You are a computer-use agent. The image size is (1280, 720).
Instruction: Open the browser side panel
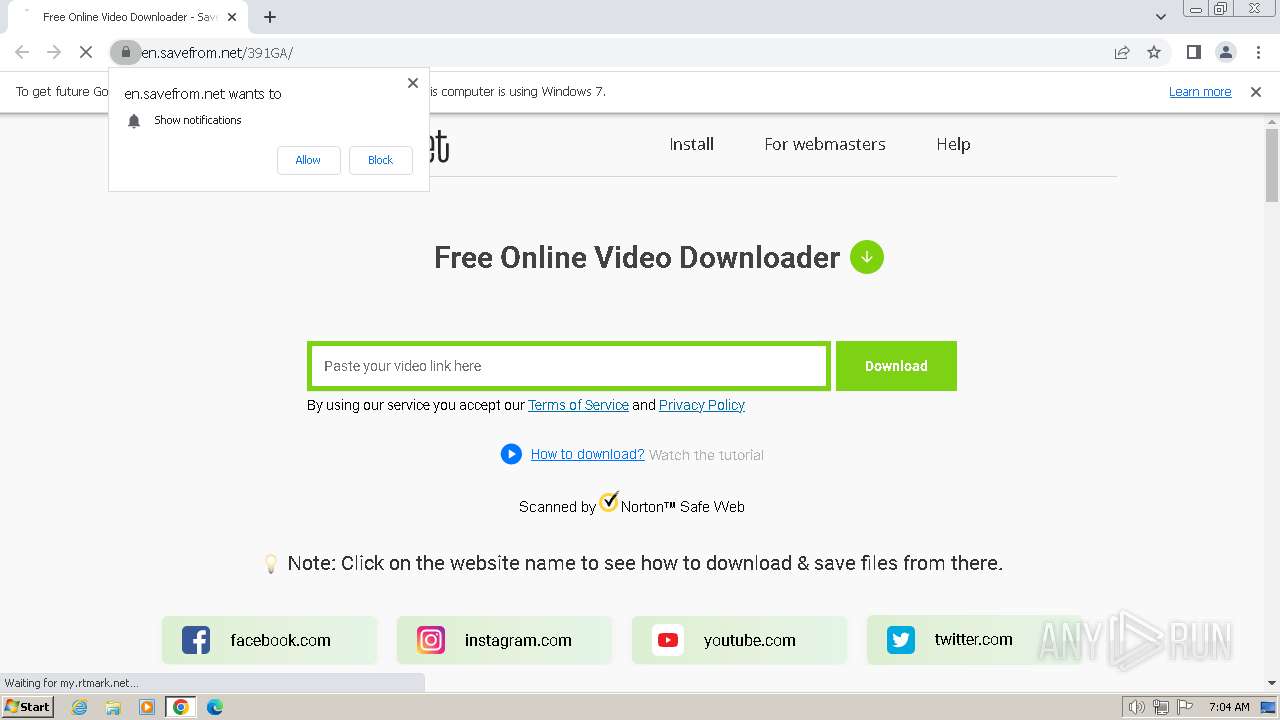click(1193, 52)
